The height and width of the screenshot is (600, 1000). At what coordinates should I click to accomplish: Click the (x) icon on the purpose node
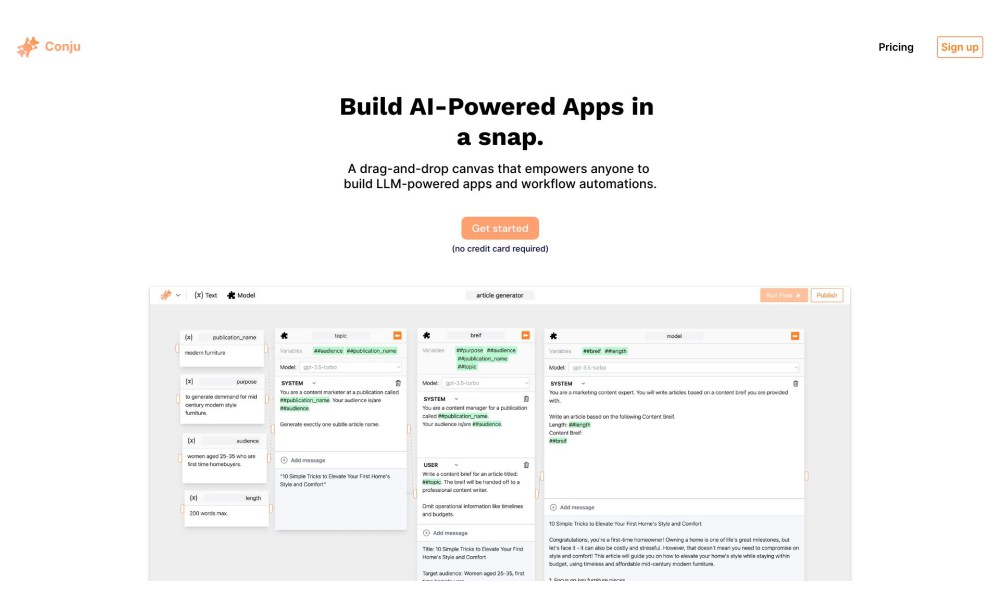[x=189, y=381]
